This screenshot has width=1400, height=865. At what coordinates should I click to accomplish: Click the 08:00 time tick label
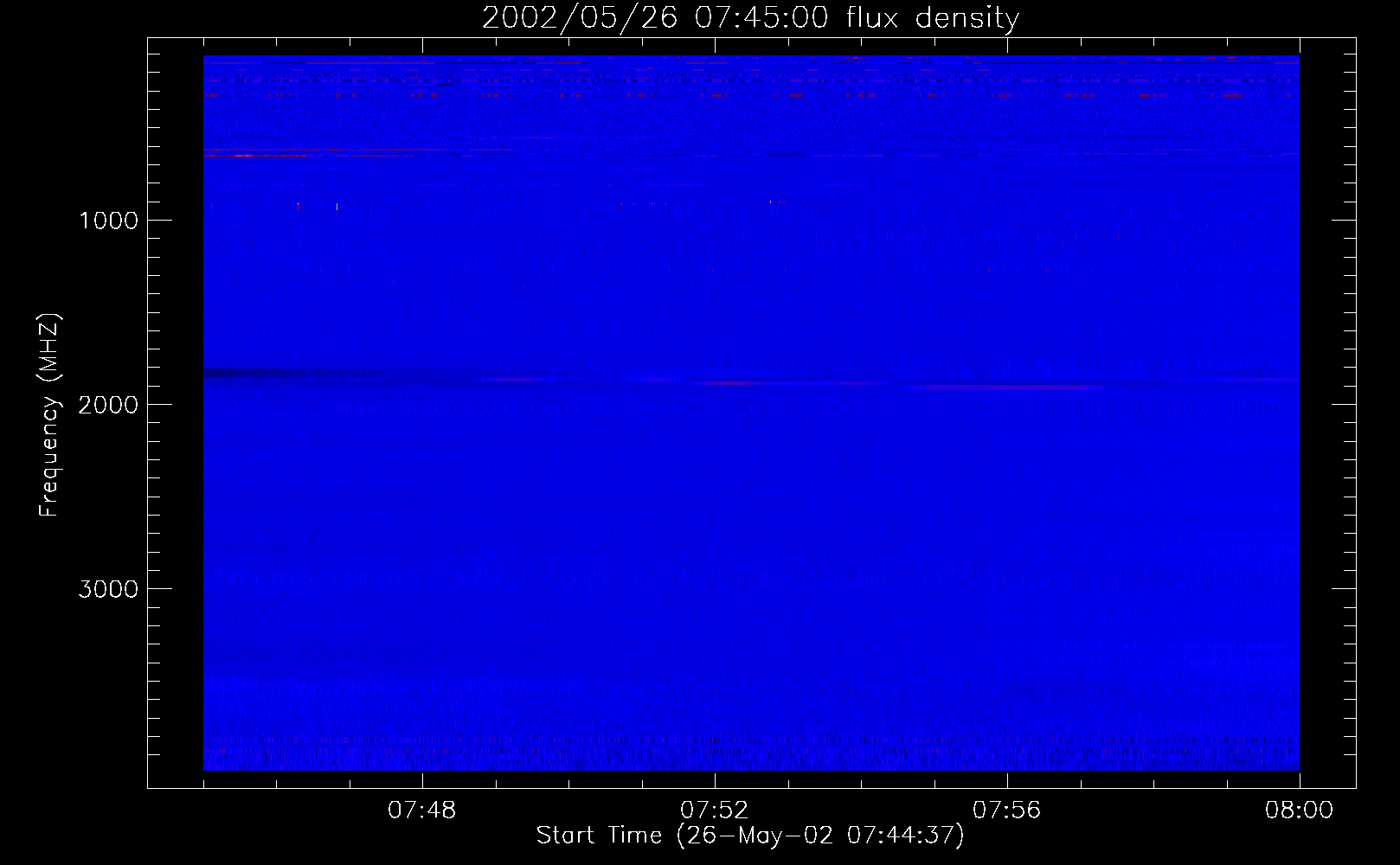(x=1299, y=811)
